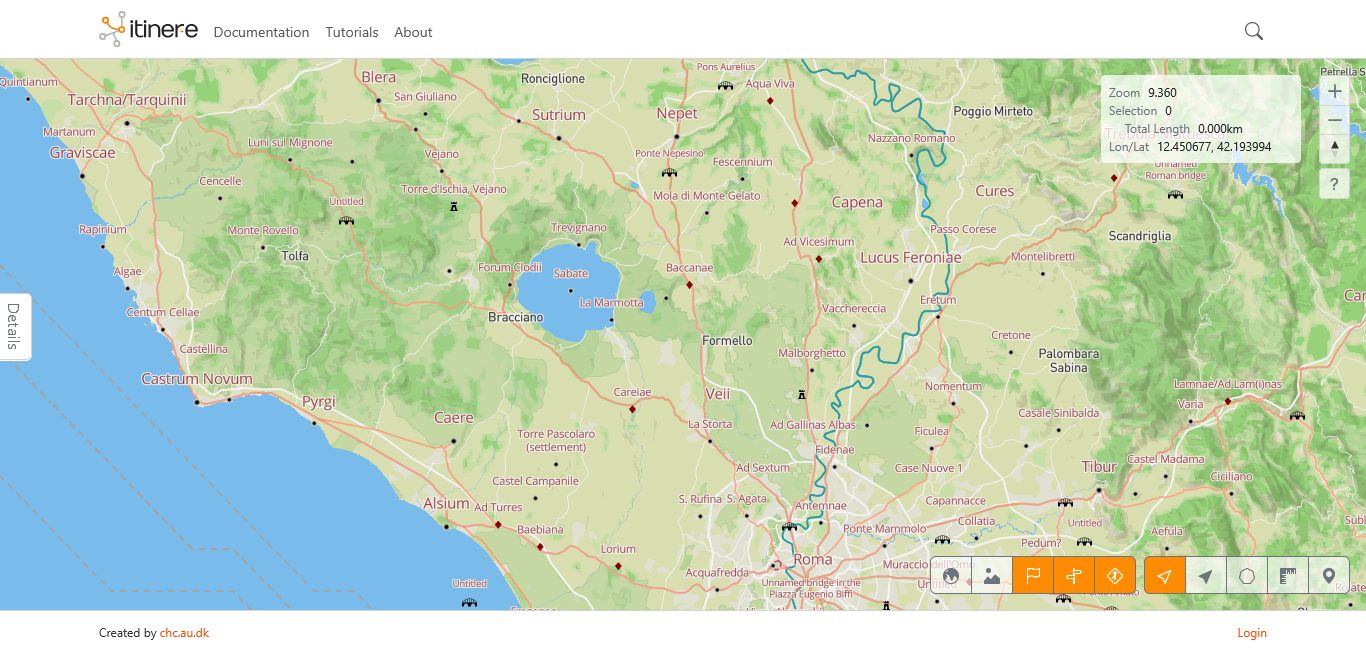Image resolution: width=1366 pixels, height=653 pixels.
Task: Toggle the diamond road-sign layer button
Action: tap(1115, 576)
